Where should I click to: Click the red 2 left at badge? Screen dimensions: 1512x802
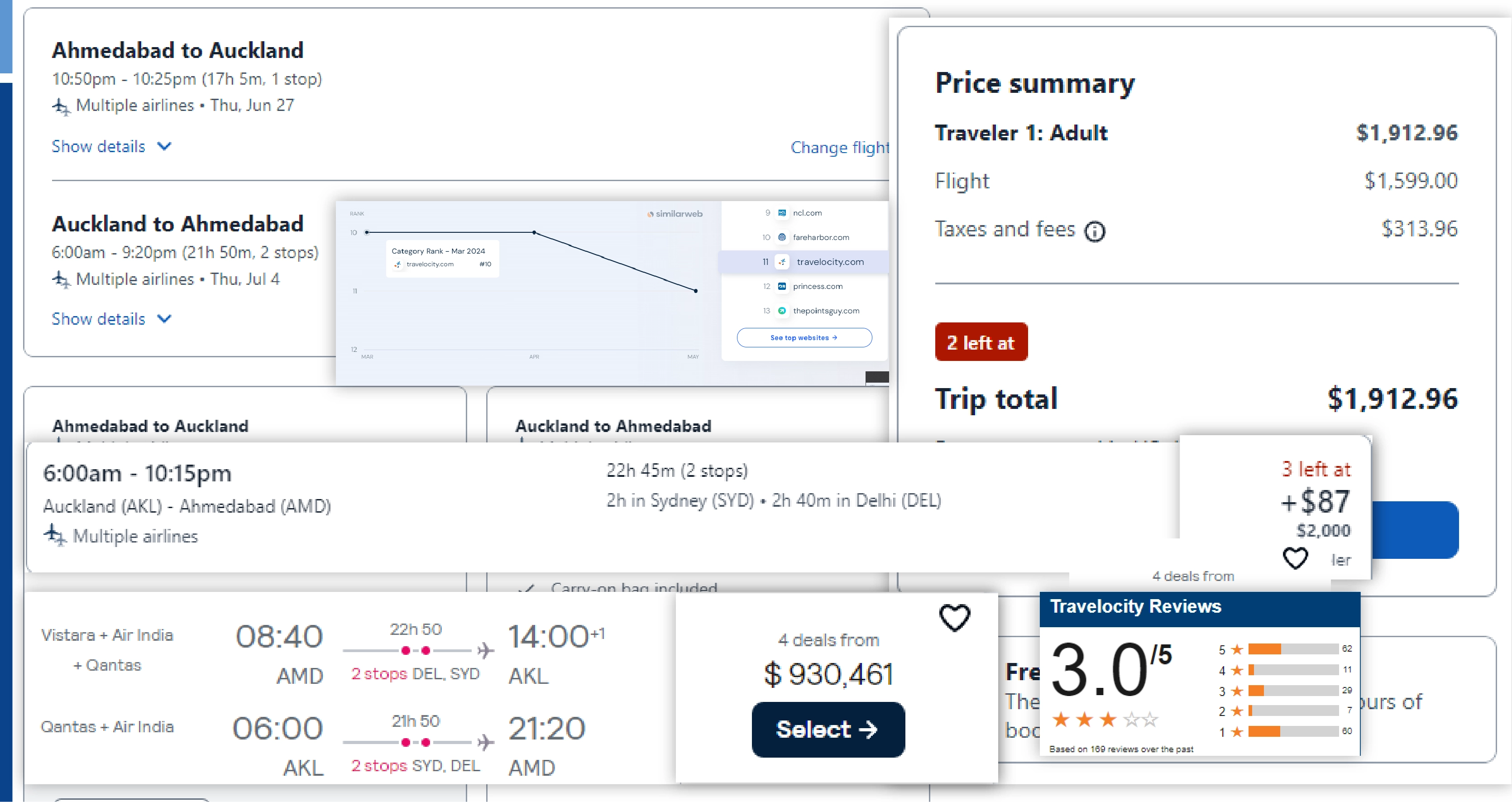tap(981, 342)
